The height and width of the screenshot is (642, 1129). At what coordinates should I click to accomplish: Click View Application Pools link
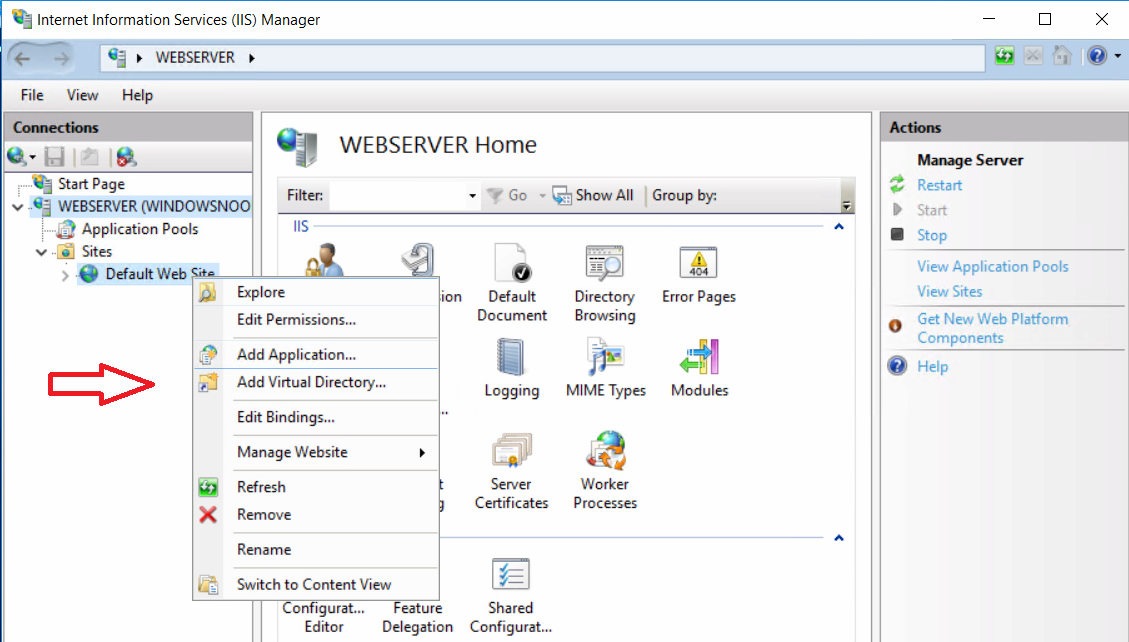point(992,266)
